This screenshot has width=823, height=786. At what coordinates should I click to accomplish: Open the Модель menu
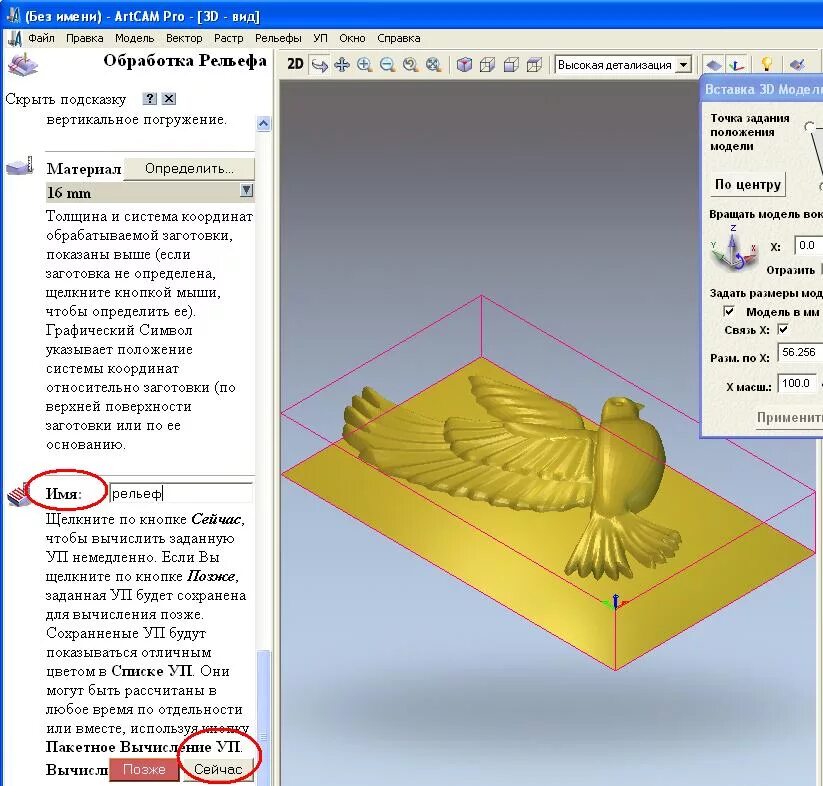[134, 38]
